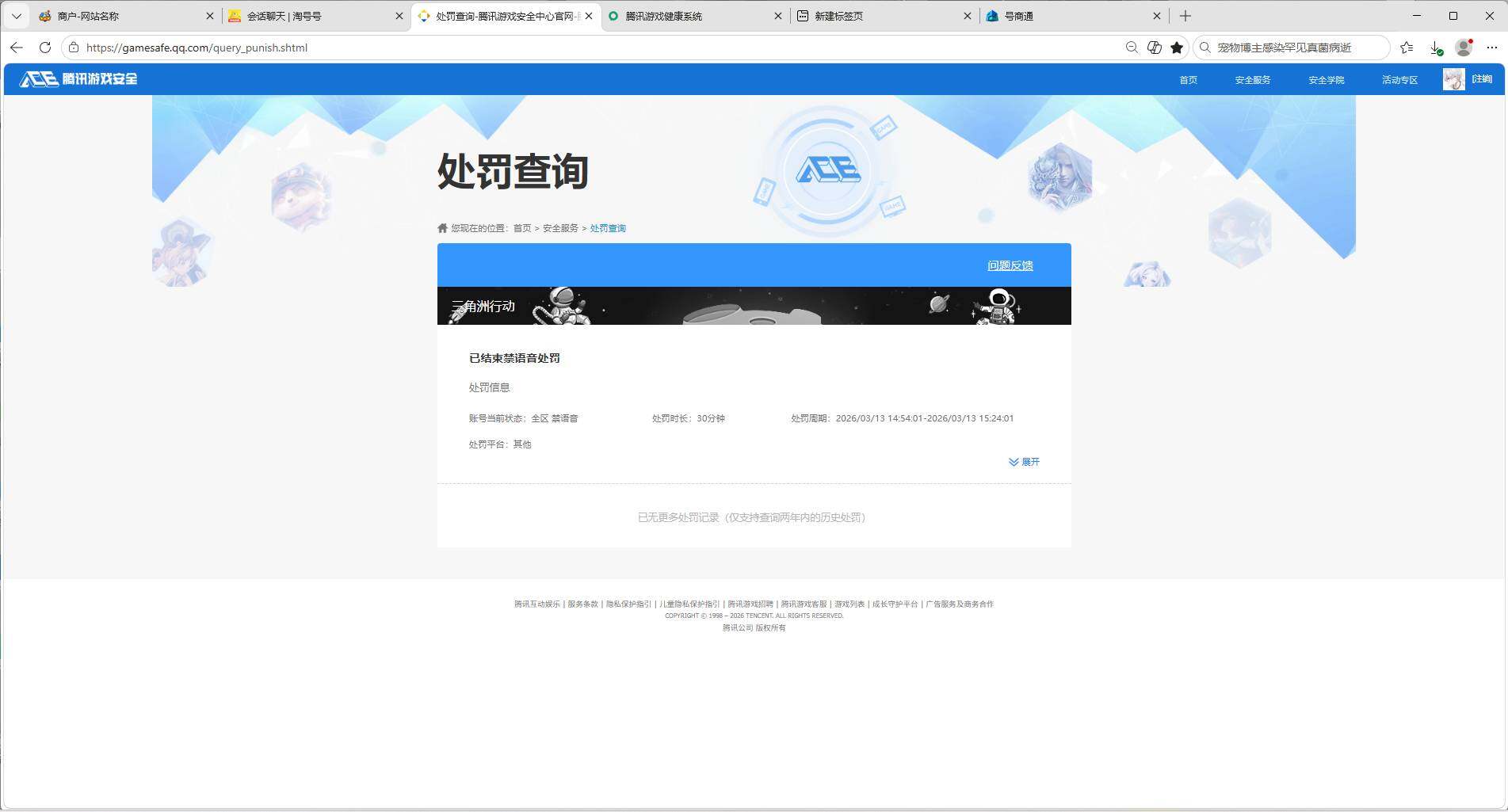Click the user avatar next to 注销
The image size is (1508, 812).
tap(1454, 79)
